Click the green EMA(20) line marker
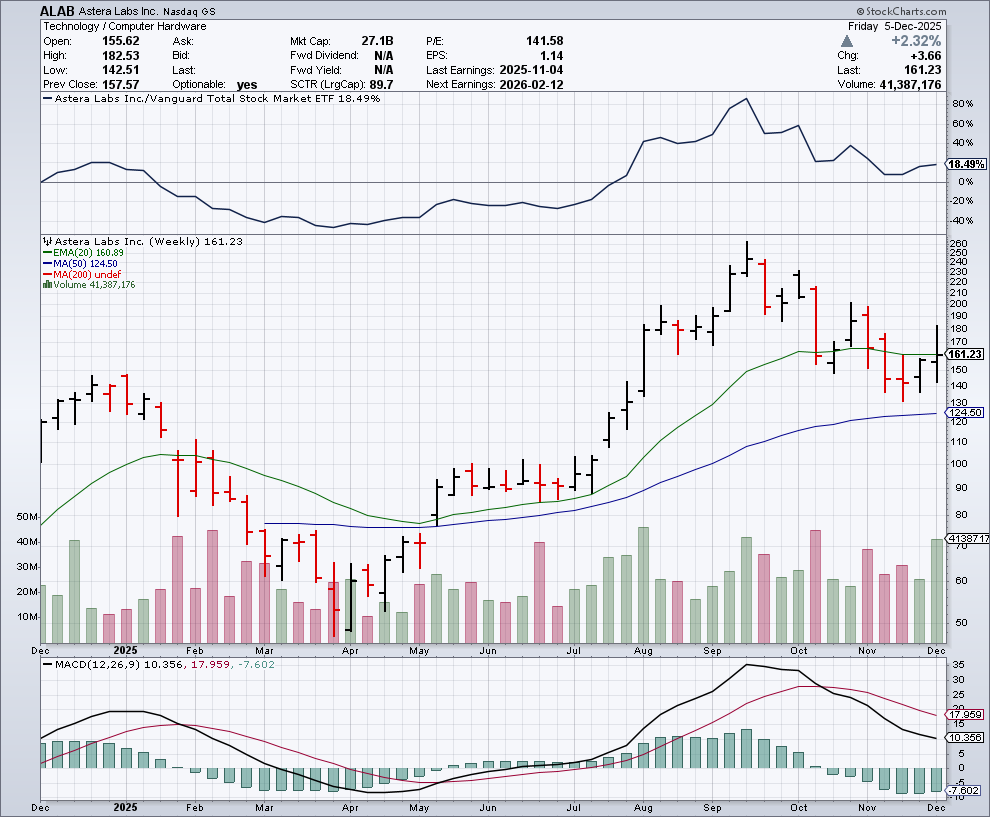The width and height of the screenshot is (990, 817). [x=45, y=253]
